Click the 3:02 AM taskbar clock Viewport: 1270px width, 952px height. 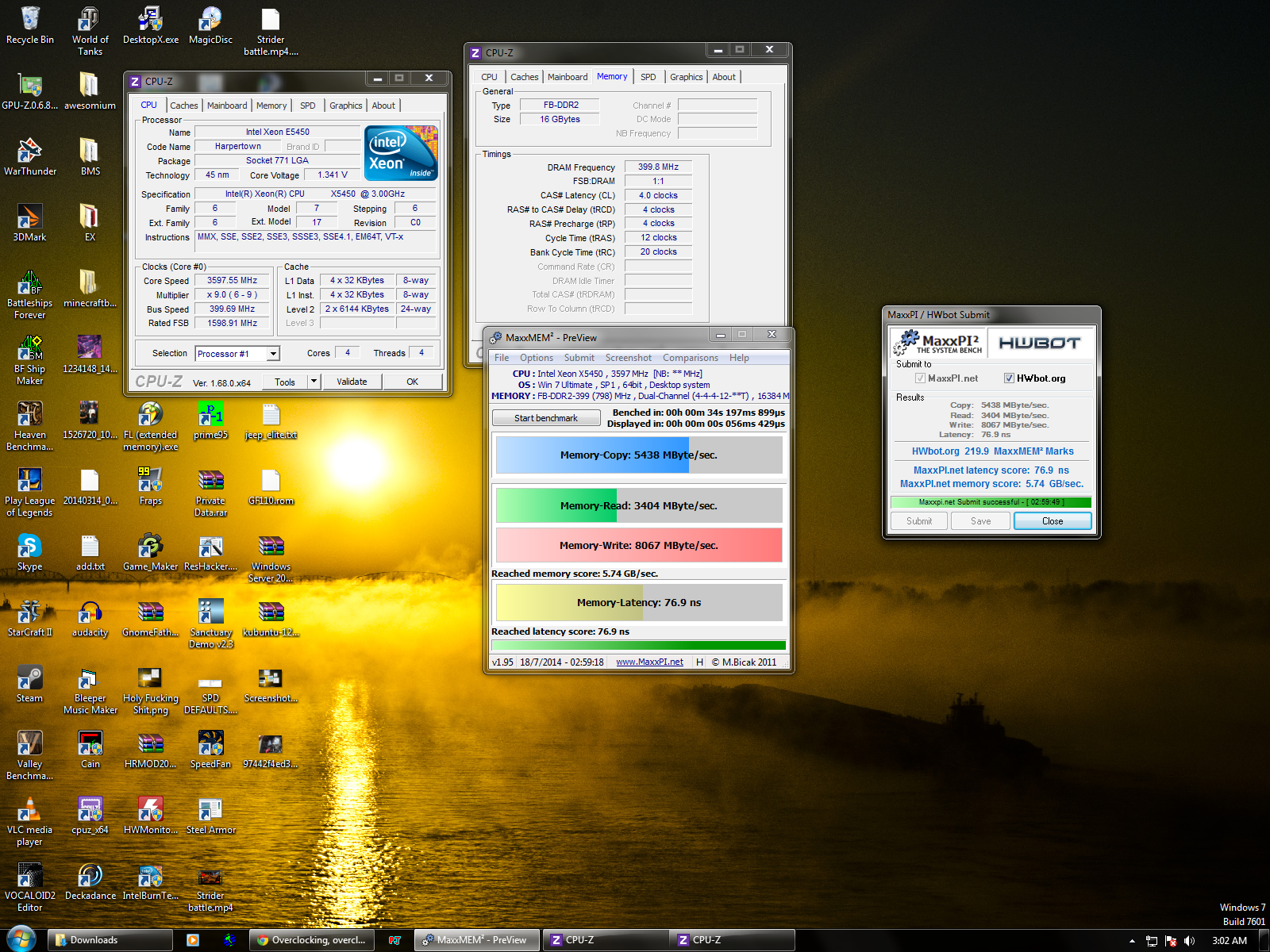tap(1230, 941)
